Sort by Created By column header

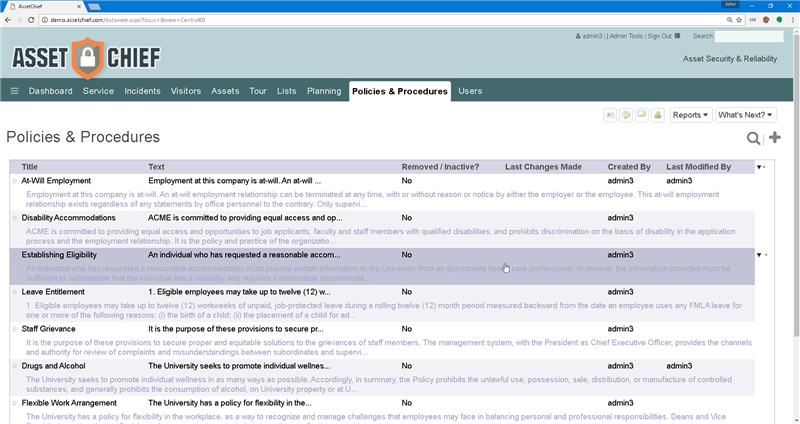[629, 167]
